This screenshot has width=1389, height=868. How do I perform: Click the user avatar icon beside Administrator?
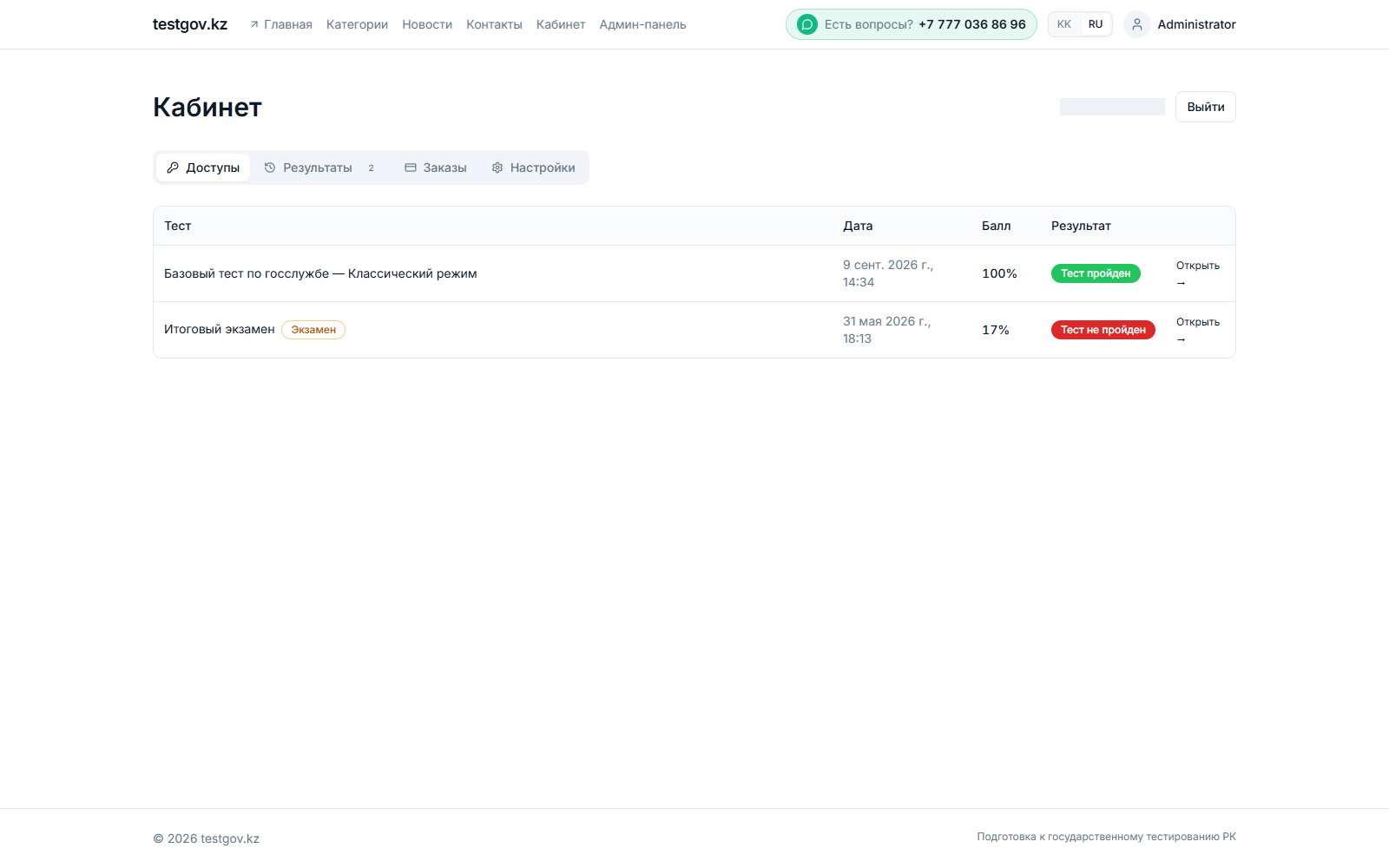pos(1137,24)
